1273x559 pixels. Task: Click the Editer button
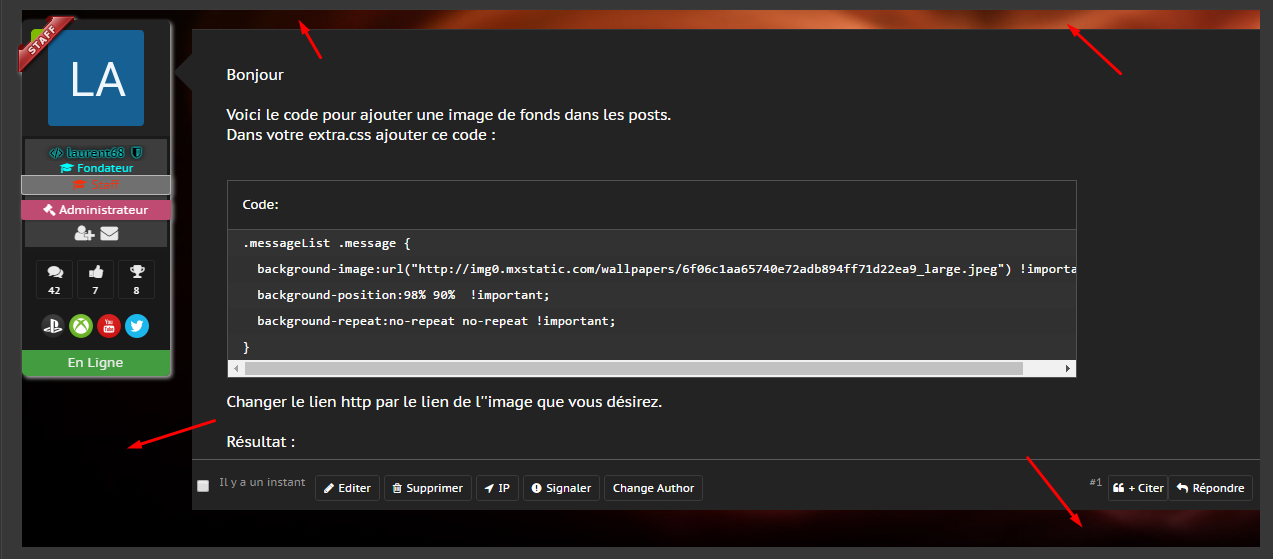click(x=347, y=488)
